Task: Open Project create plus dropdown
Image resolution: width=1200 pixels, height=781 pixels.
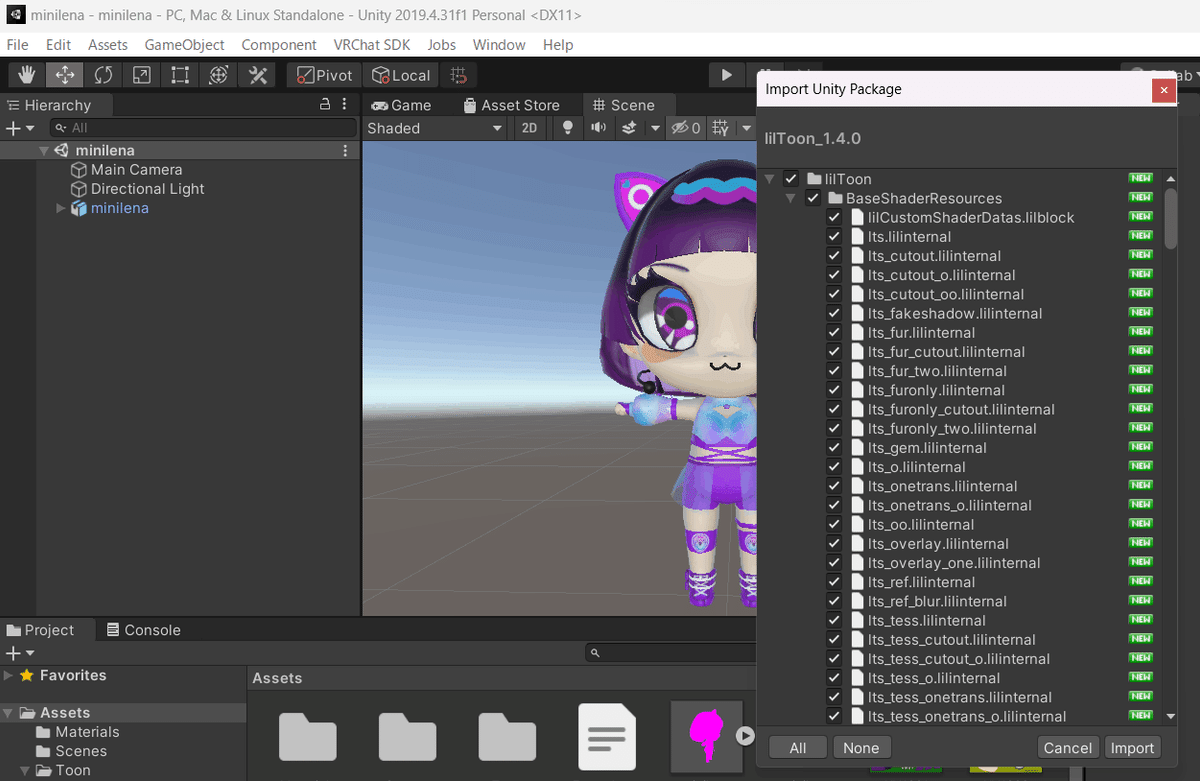Action: coord(20,653)
